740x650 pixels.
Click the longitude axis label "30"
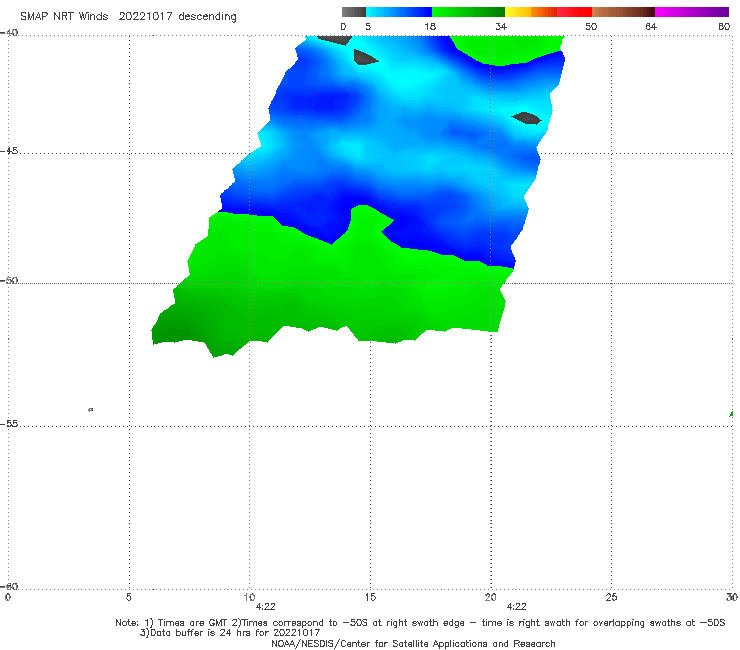732,597
